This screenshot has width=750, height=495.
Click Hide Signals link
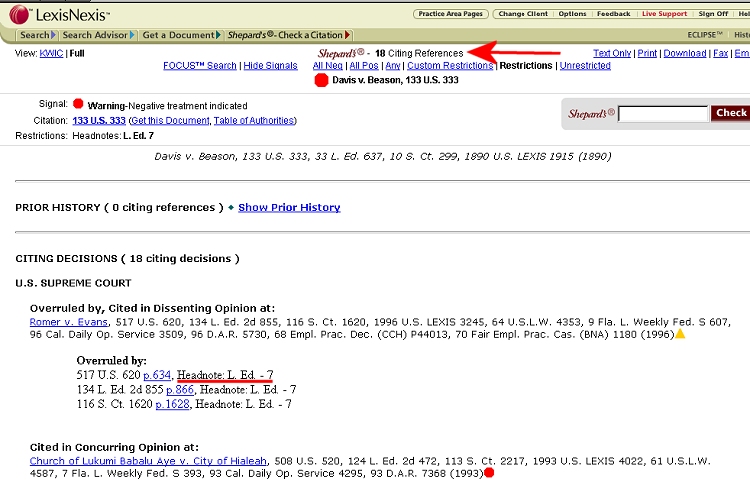pyautogui.click(x=270, y=66)
